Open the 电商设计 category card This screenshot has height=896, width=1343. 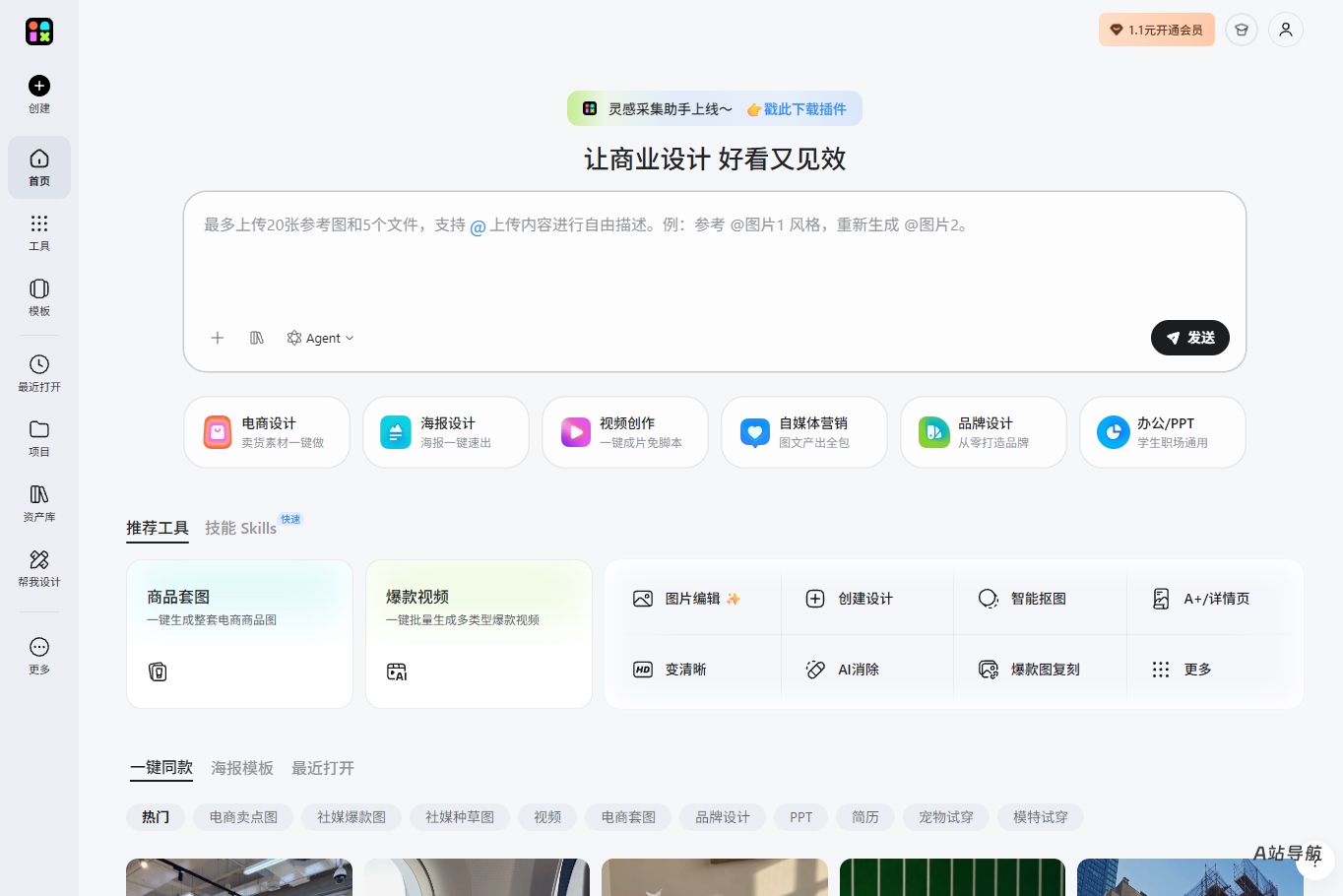(267, 432)
